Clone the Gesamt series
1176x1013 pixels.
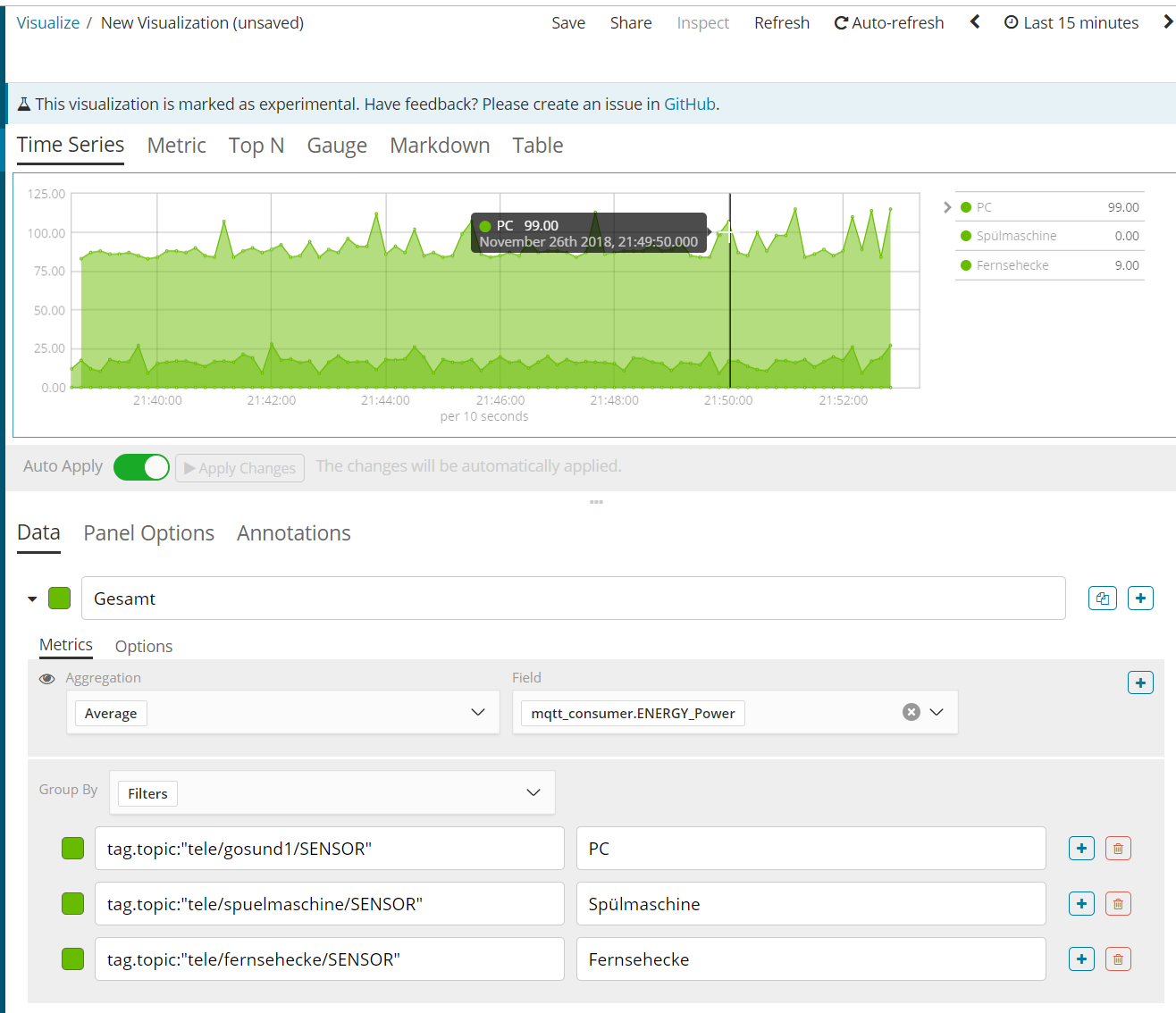[x=1103, y=599]
